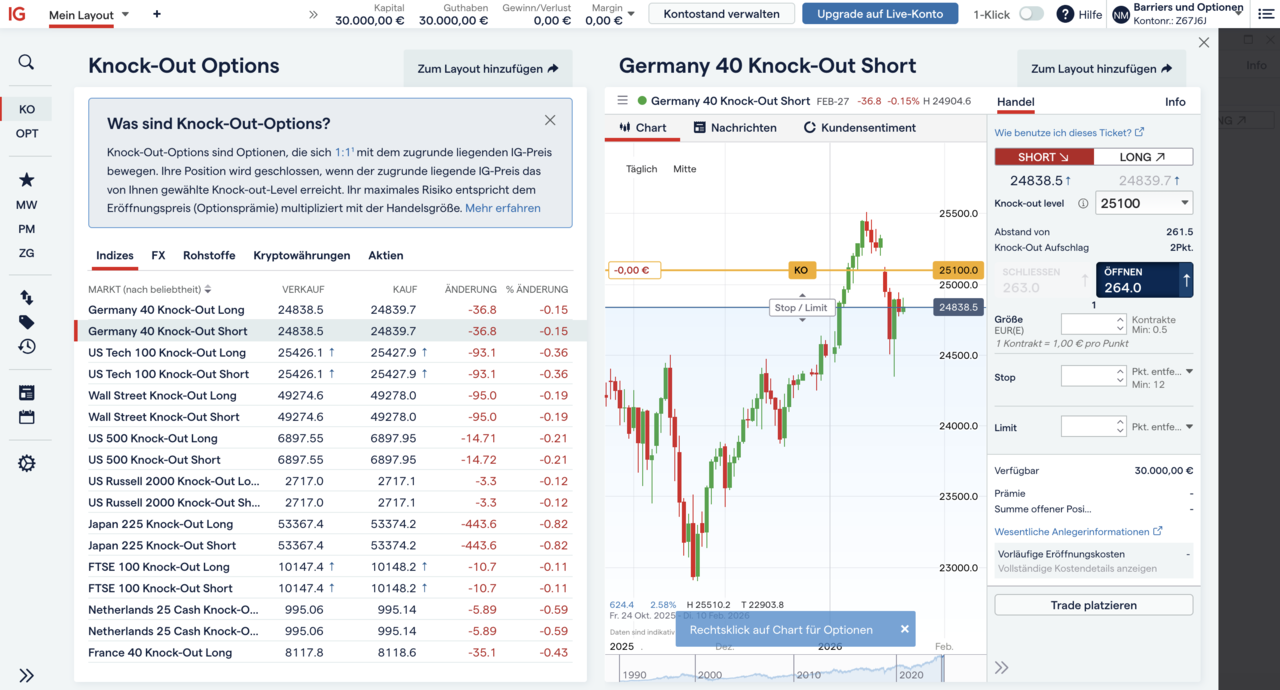Open the search magnifier in the sidebar
The width and height of the screenshot is (1280, 690).
pyautogui.click(x=27, y=61)
